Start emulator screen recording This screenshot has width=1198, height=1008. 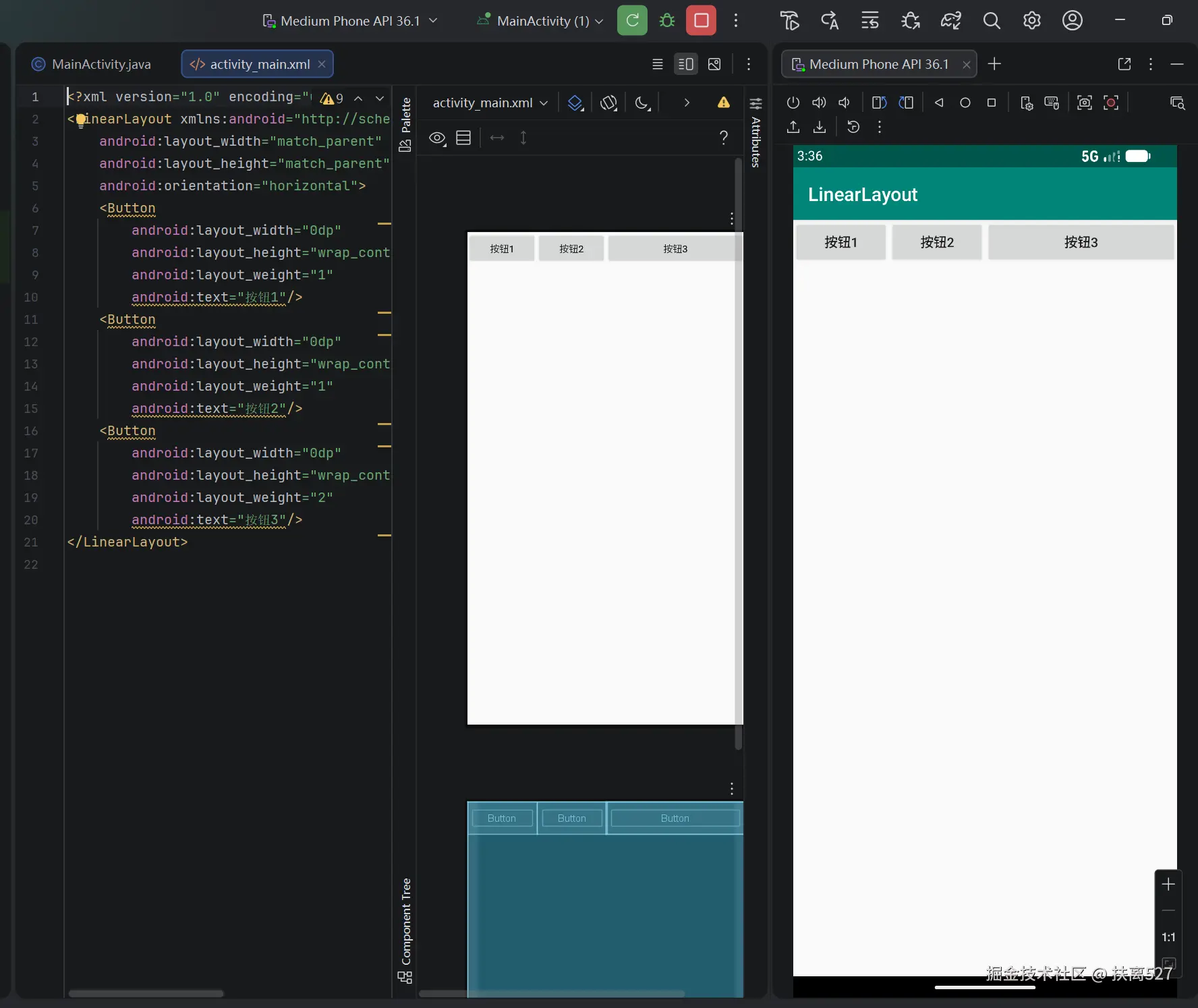tap(1110, 103)
